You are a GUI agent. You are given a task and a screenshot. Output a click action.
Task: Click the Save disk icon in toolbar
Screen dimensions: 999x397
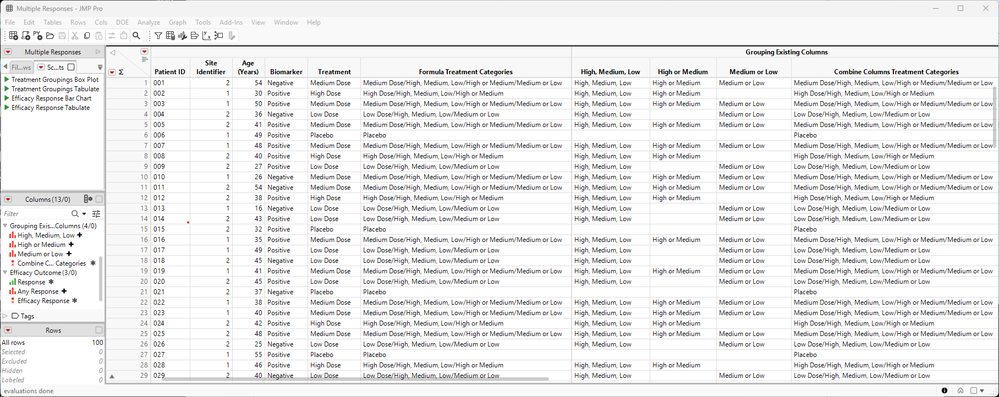[62, 36]
